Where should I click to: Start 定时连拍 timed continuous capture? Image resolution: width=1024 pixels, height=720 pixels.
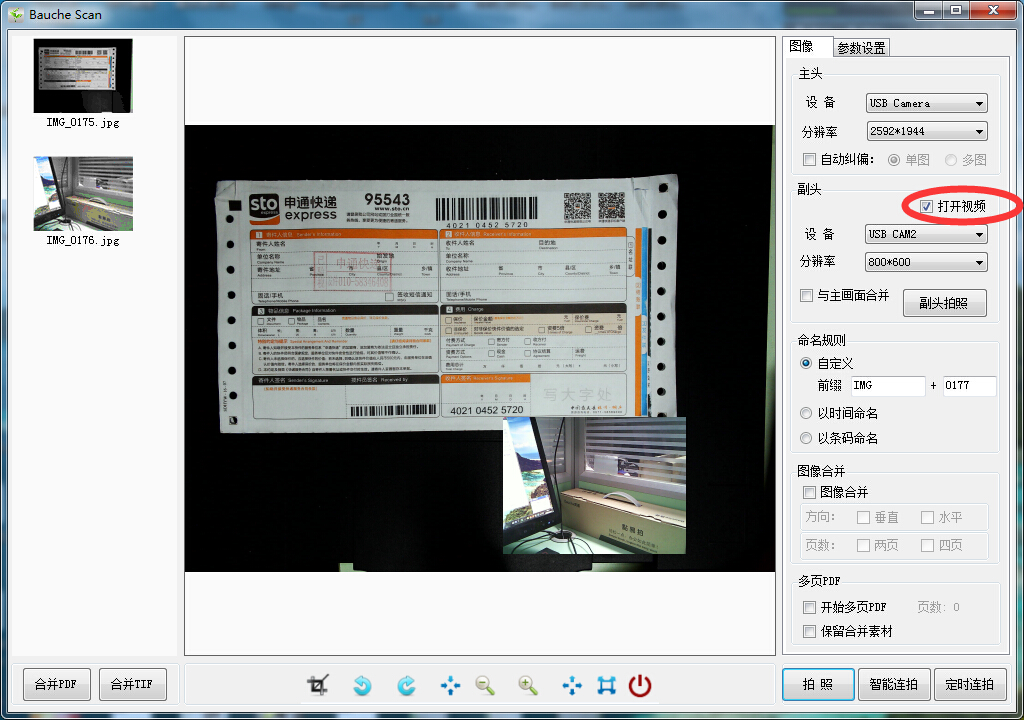click(970, 684)
